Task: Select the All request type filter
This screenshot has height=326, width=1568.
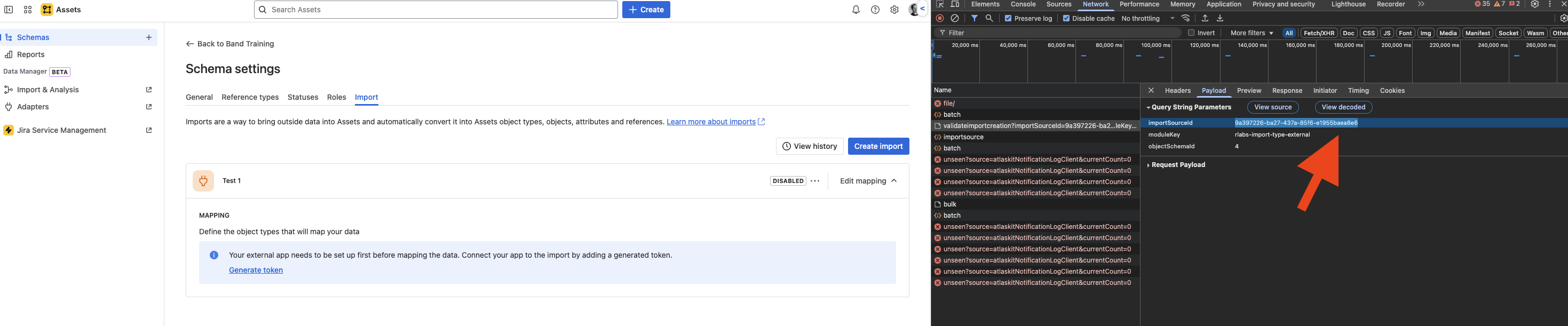Action: pos(1289,33)
